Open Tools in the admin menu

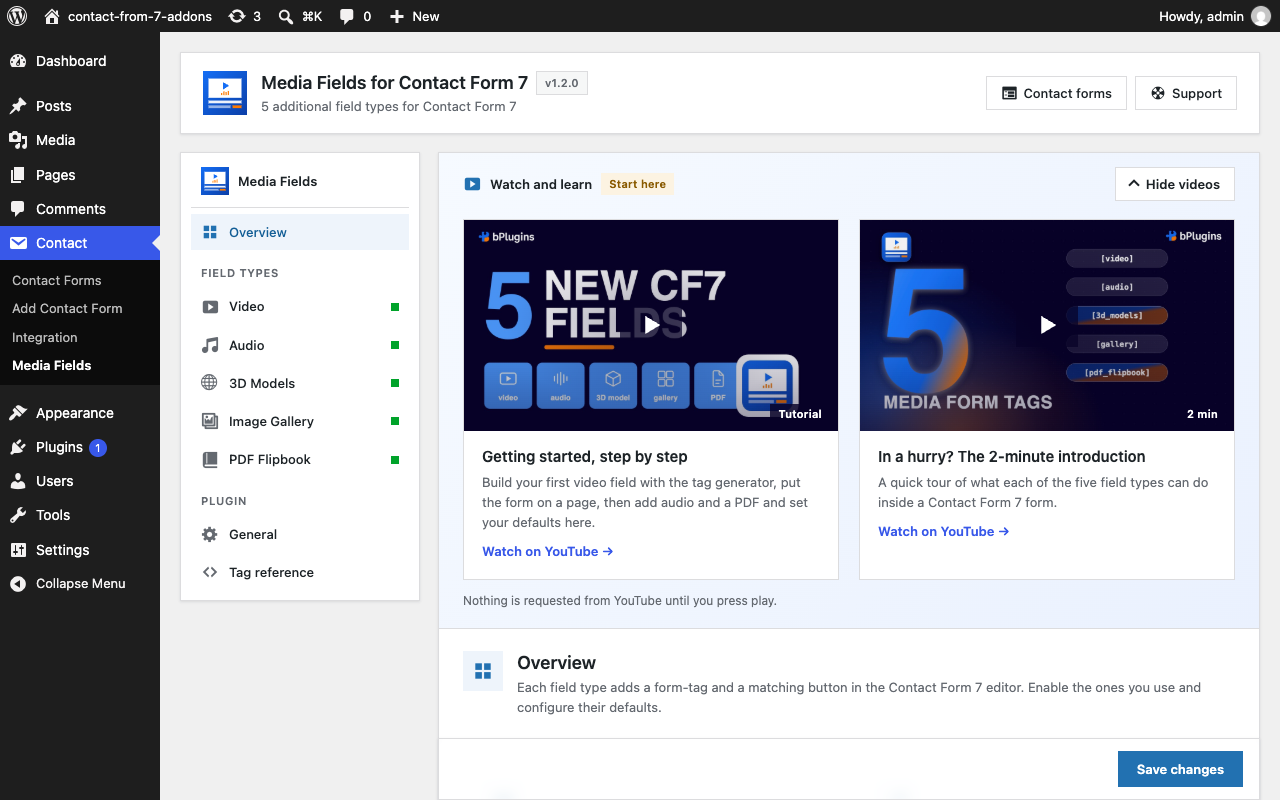pos(80,515)
